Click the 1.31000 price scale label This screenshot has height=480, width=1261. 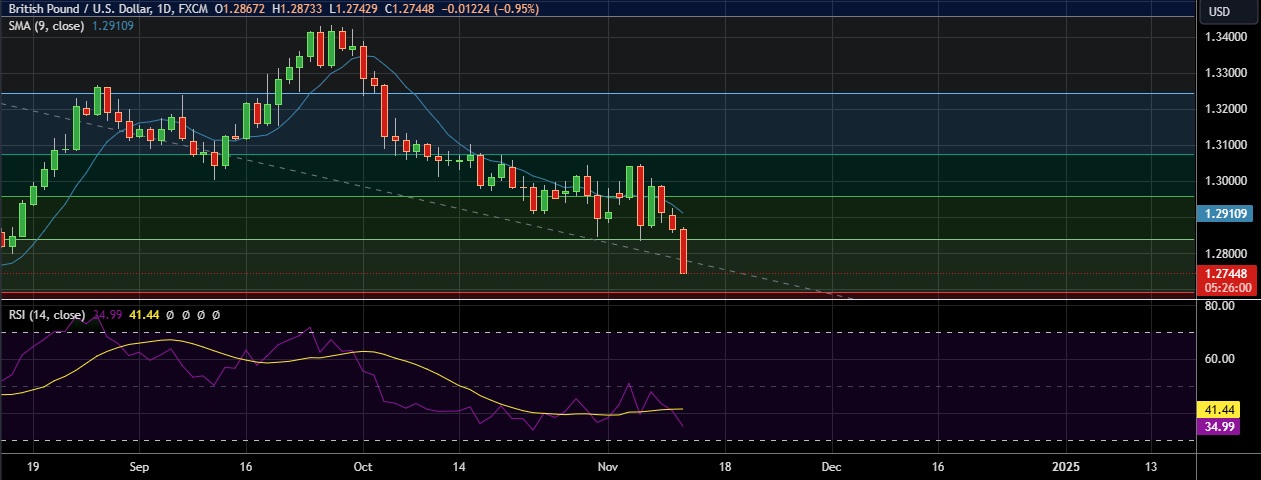[x=1226, y=145]
